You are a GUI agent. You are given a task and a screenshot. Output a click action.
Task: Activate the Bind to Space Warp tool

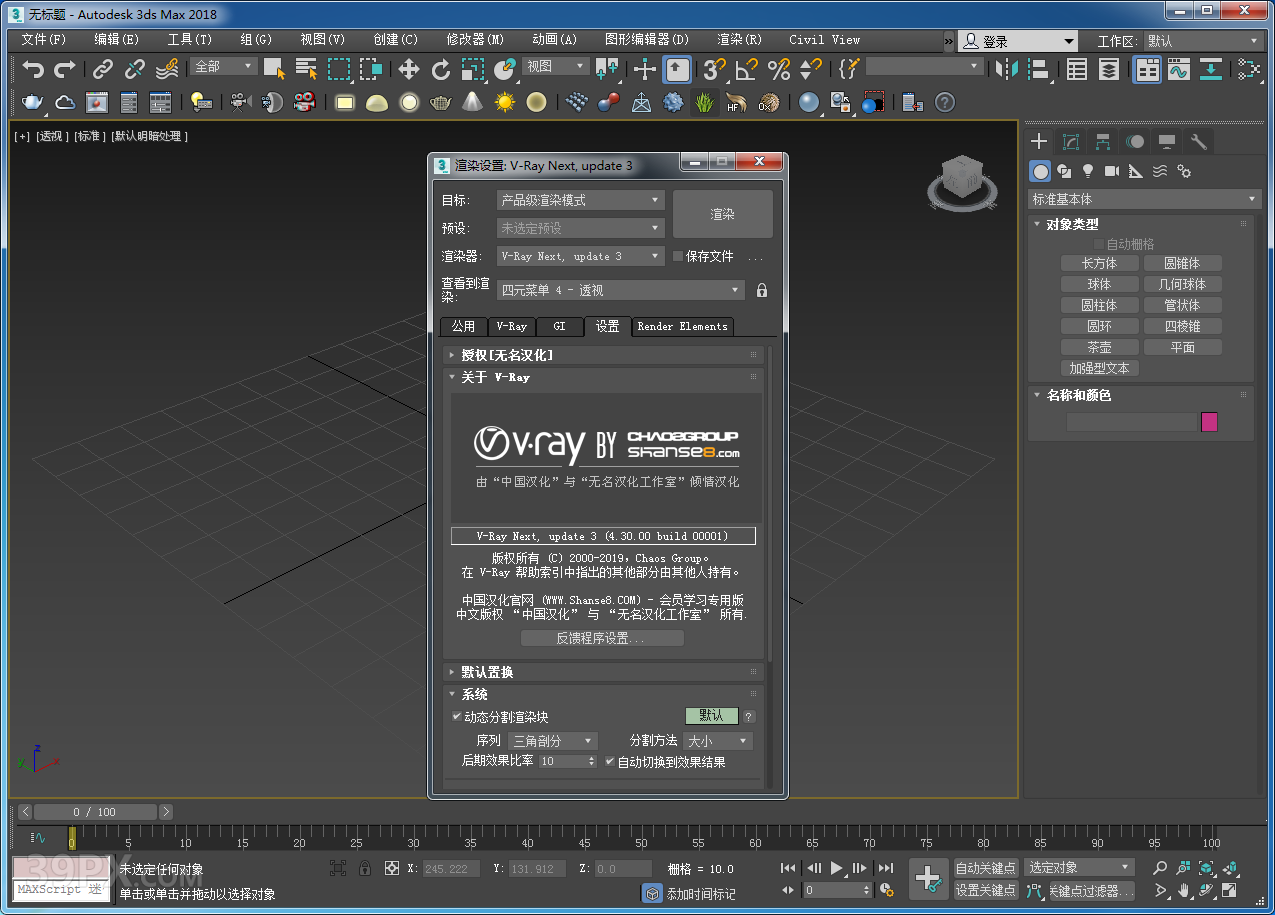click(167, 69)
